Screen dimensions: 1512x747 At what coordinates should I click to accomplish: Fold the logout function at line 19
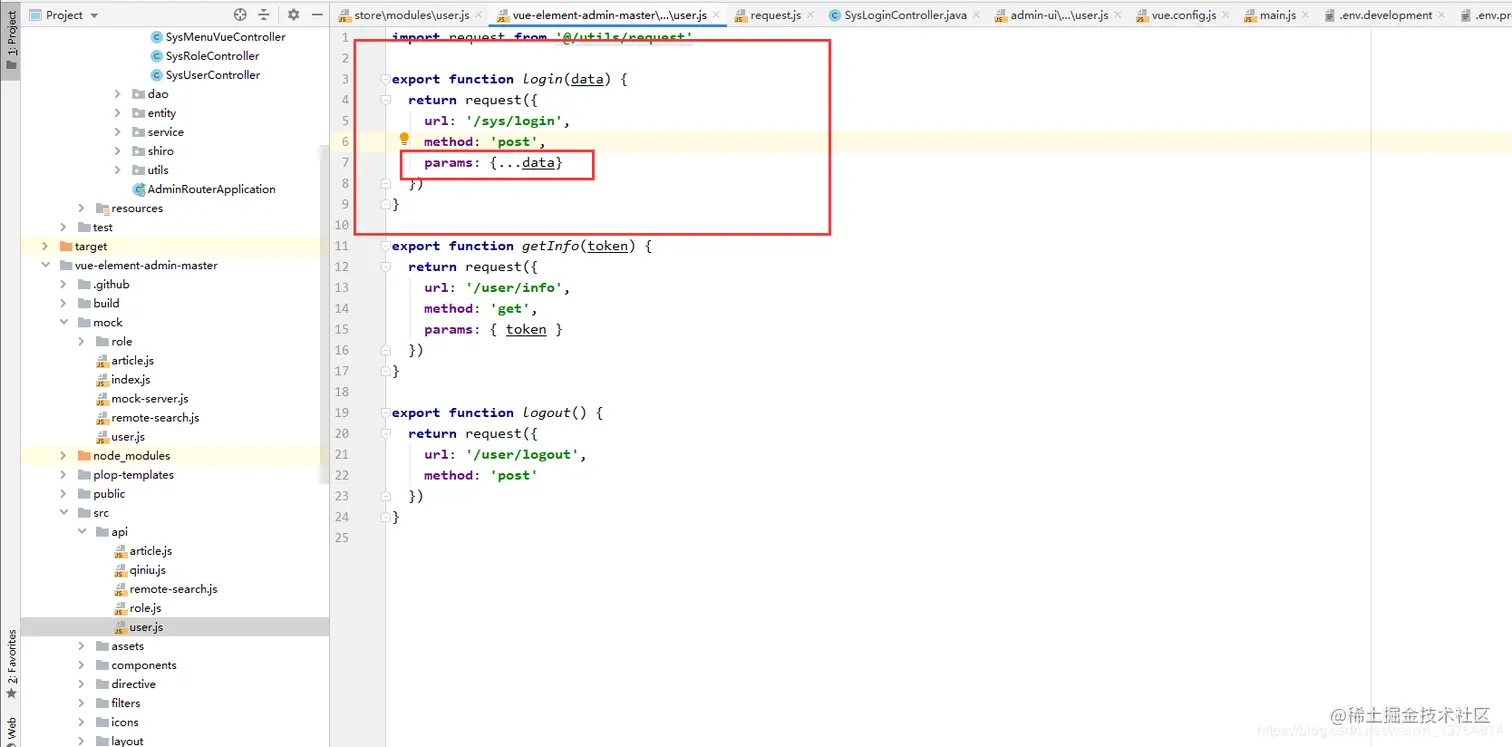coord(385,413)
